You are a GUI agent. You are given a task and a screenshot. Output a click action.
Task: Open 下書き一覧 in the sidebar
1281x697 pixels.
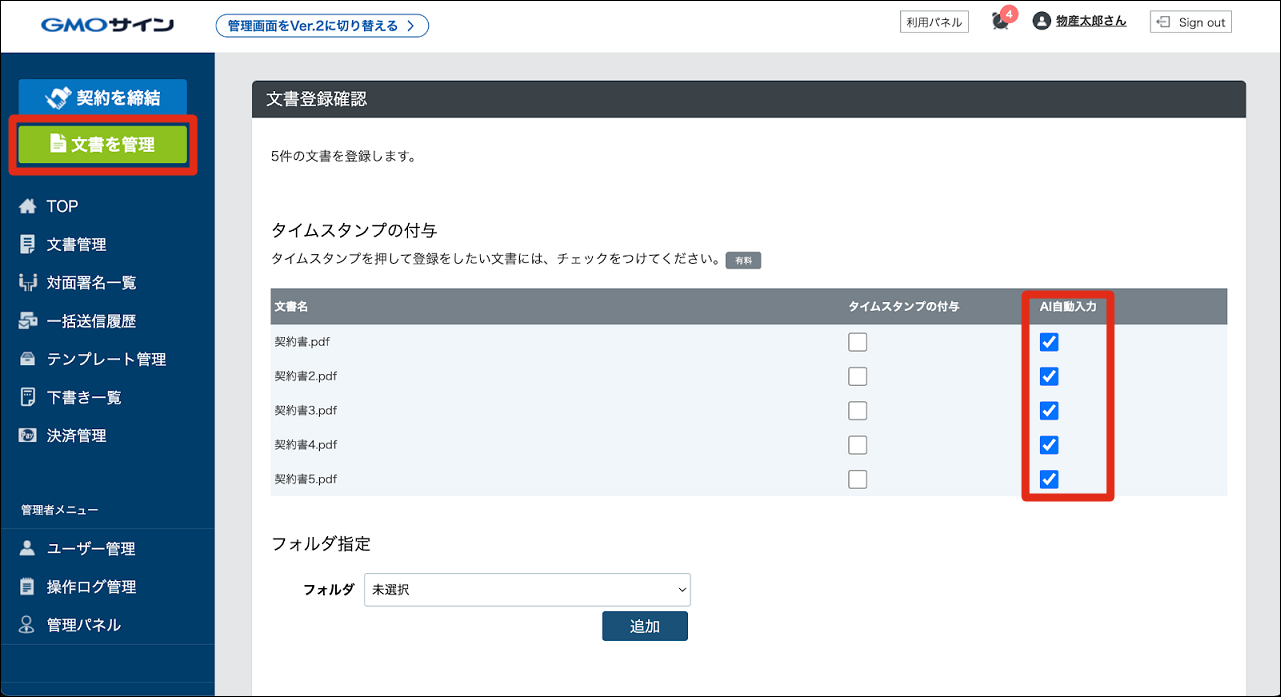(84, 397)
